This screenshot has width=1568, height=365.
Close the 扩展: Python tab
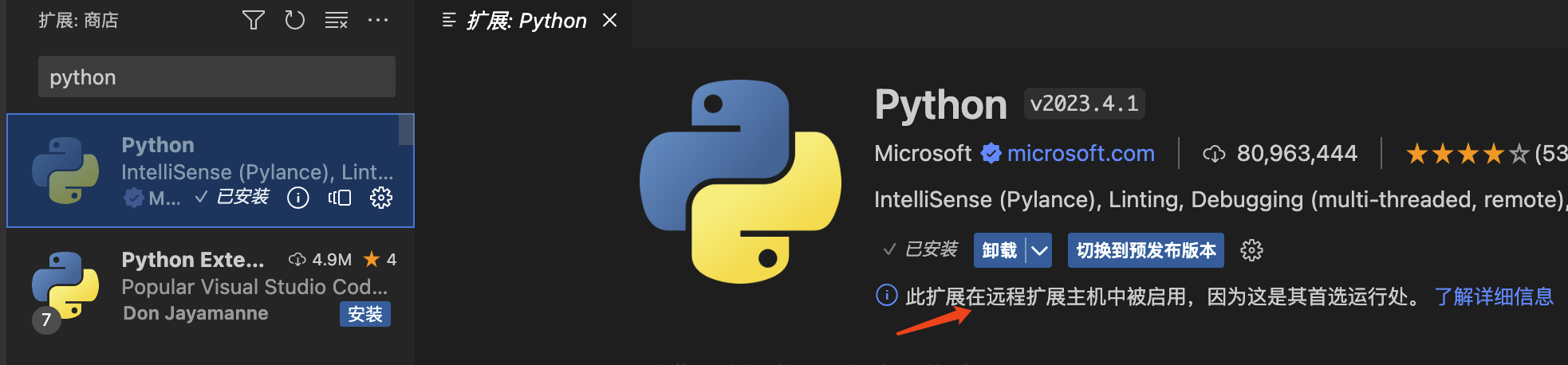(610, 20)
